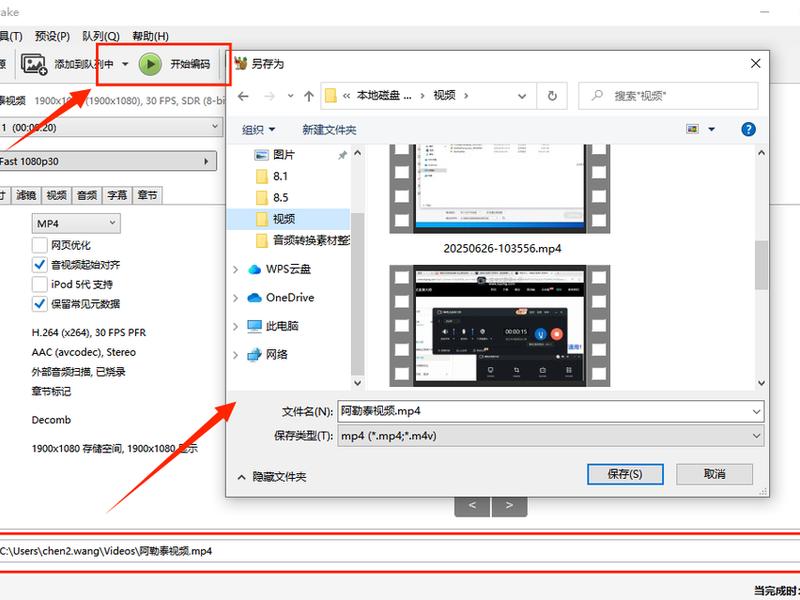This screenshot has height=600, width=800.
Task: Open the Add to Queue dropdown arrow
Action: click(x=125, y=64)
